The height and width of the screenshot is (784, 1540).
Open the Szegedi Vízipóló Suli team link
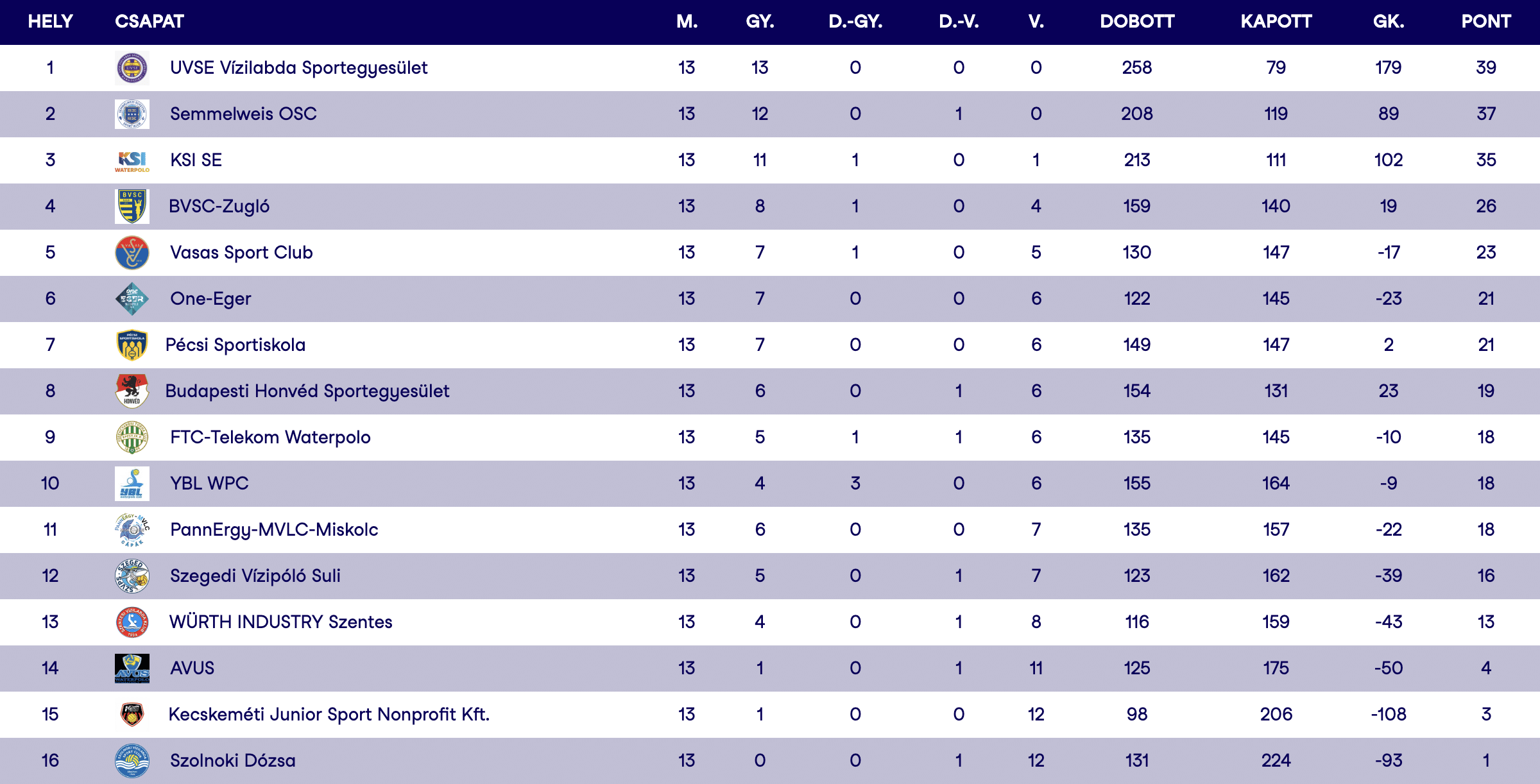pyautogui.click(x=255, y=576)
